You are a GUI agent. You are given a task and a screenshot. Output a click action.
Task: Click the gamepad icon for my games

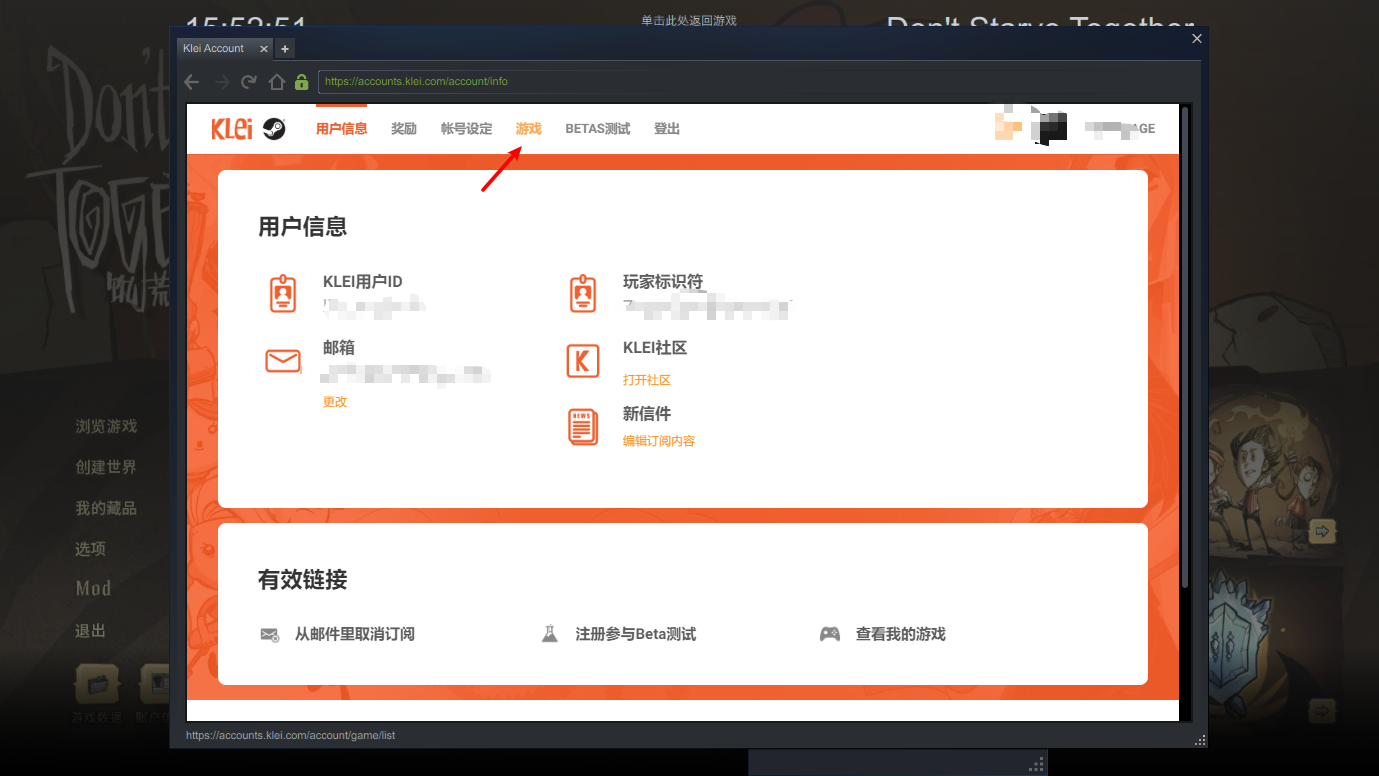[830, 634]
